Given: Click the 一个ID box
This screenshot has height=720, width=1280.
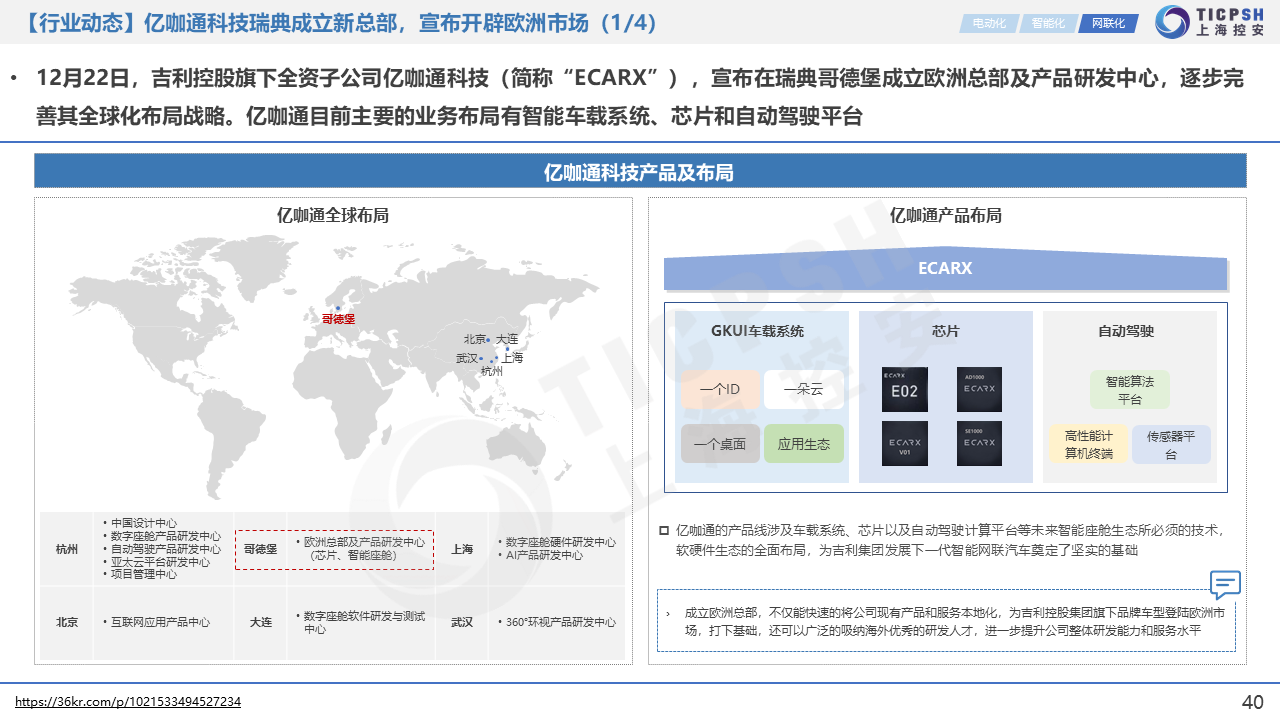Looking at the screenshot, I should click(x=720, y=390).
